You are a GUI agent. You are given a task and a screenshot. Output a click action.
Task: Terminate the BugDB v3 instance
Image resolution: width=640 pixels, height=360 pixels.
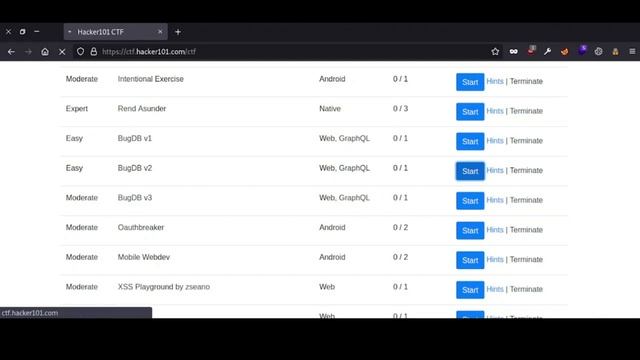[x=526, y=200]
